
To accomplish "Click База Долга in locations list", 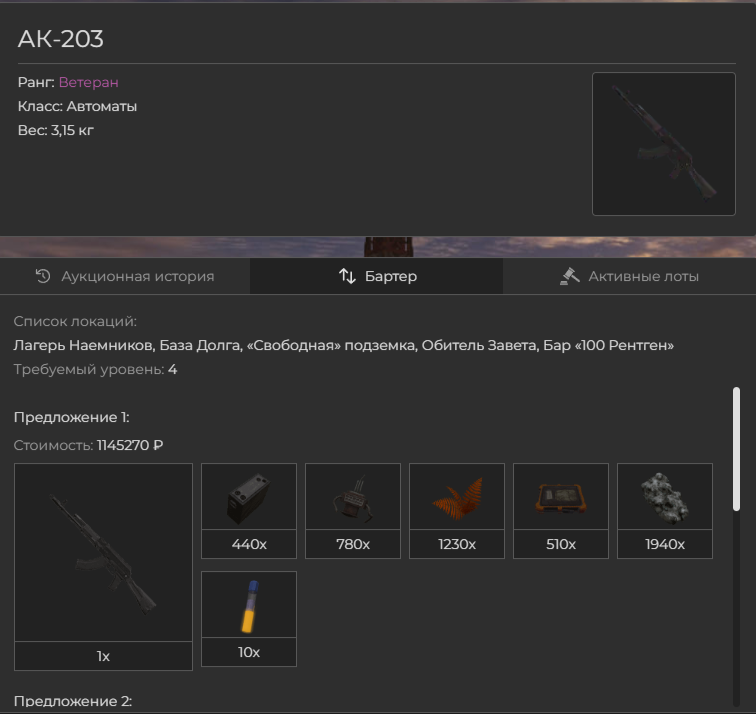I will point(200,345).
